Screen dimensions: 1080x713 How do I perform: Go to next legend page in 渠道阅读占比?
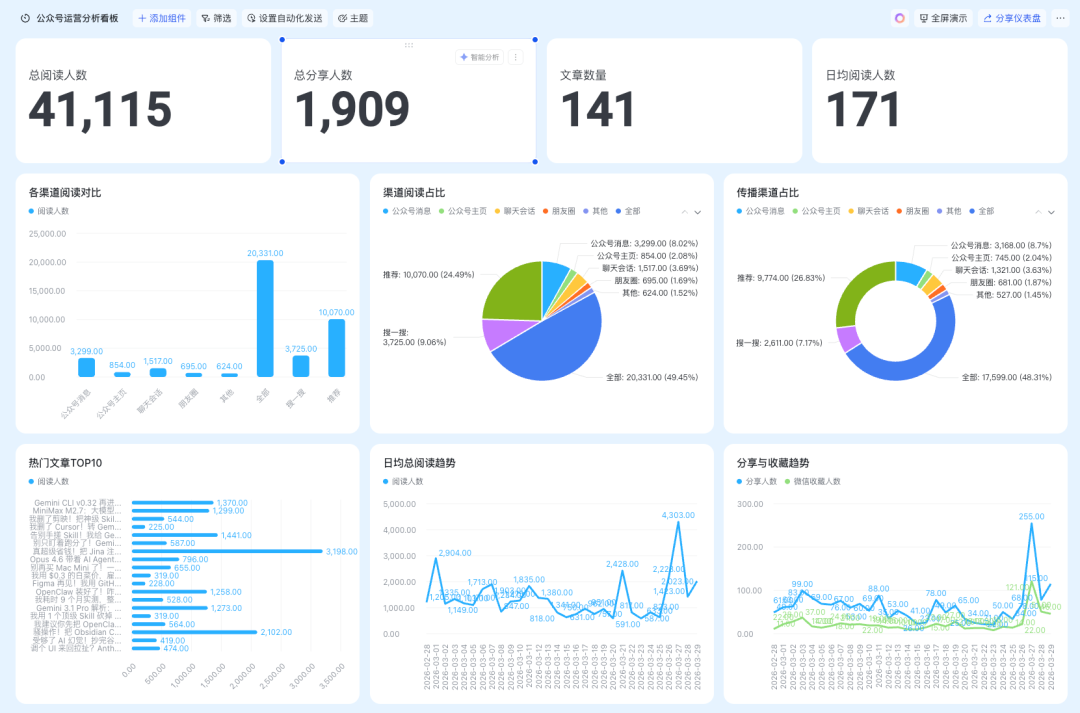pos(698,212)
